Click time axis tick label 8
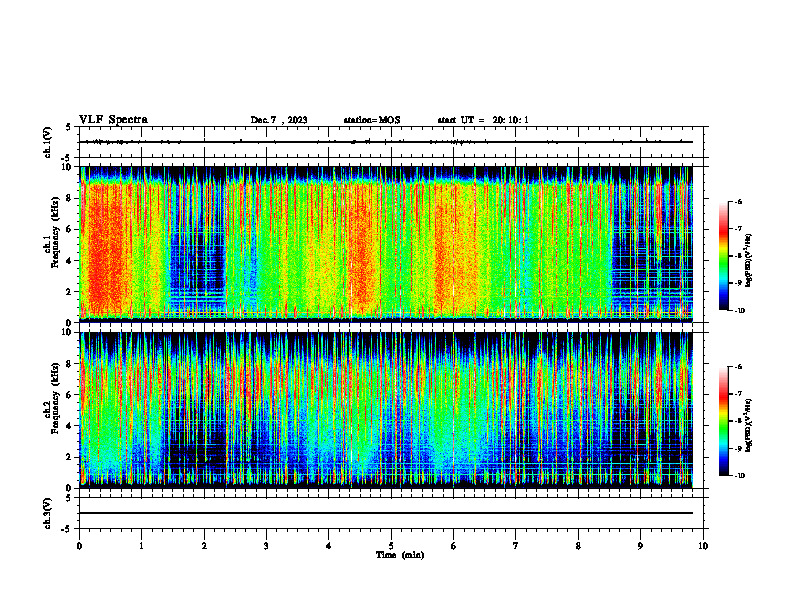Image resolution: width=792 pixels, height=612 pixels. point(578,546)
